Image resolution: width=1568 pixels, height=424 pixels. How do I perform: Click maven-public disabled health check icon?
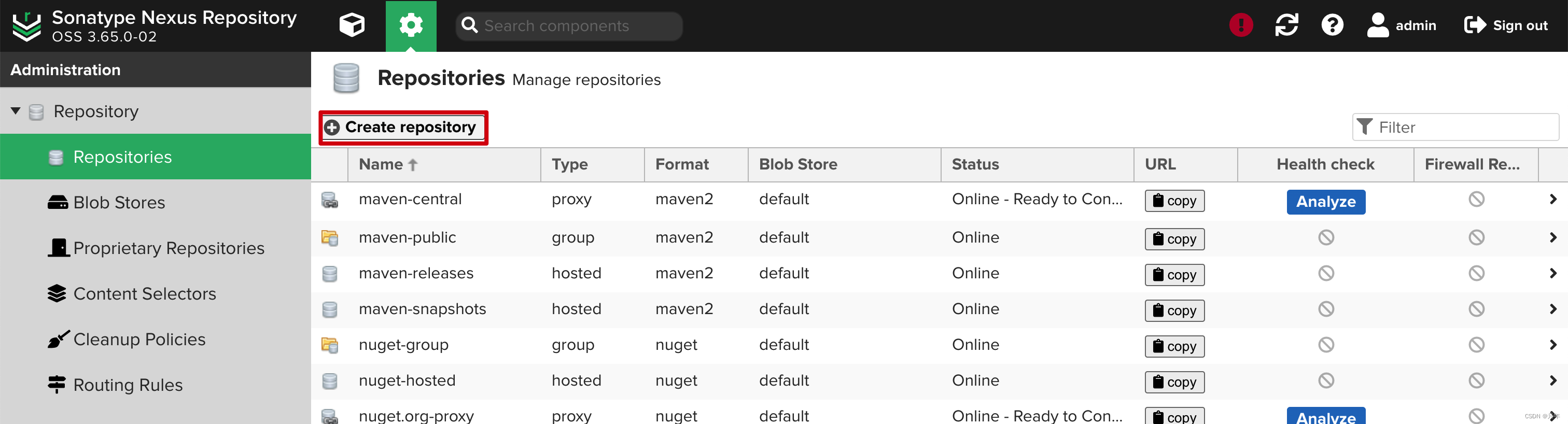(x=1326, y=237)
